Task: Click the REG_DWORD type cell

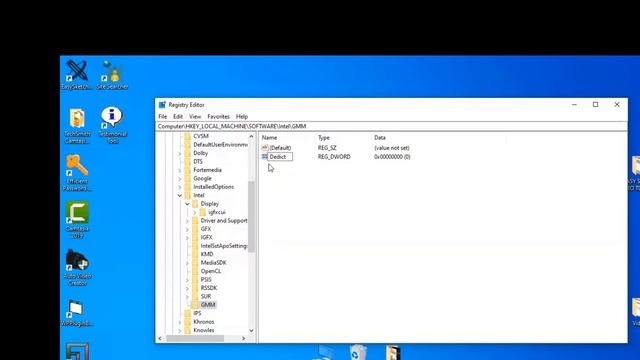Action: (x=334, y=157)
